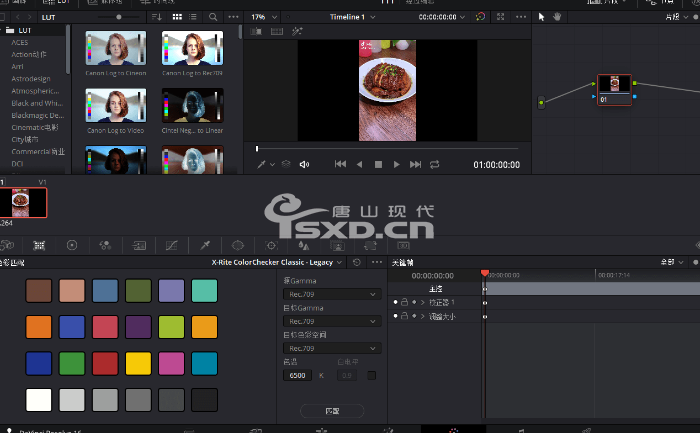
Task: Mute the viewer audio speaker icon
Action: [304, 164]
